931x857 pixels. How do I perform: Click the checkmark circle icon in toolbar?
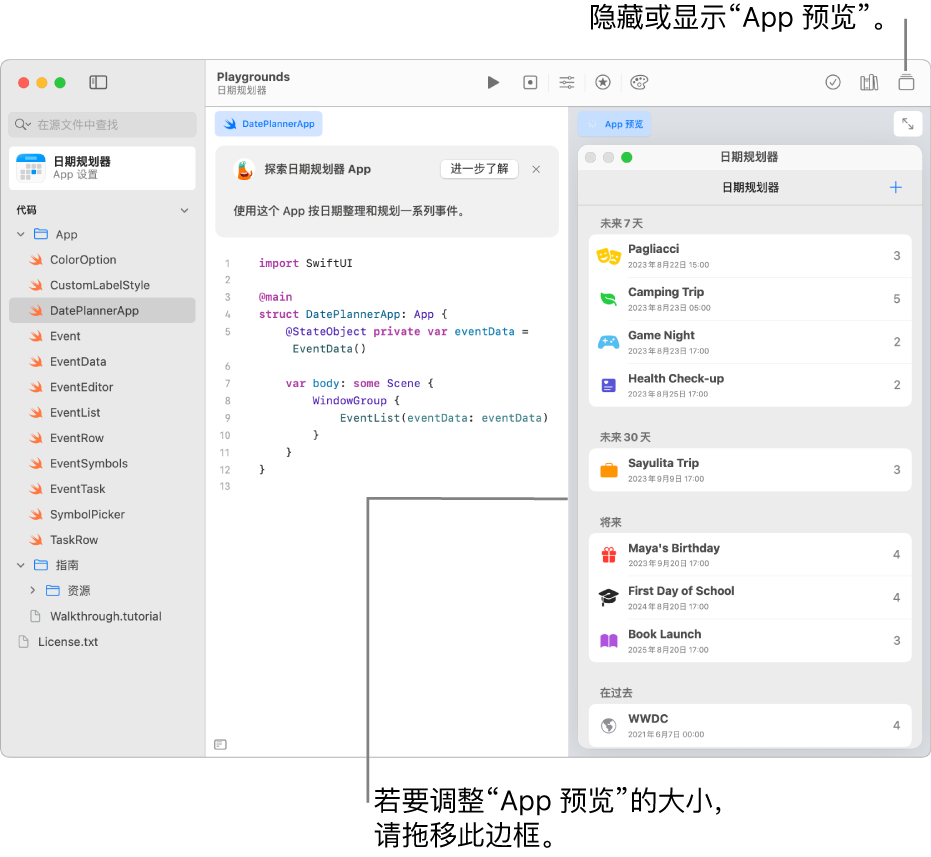point(833,83)
